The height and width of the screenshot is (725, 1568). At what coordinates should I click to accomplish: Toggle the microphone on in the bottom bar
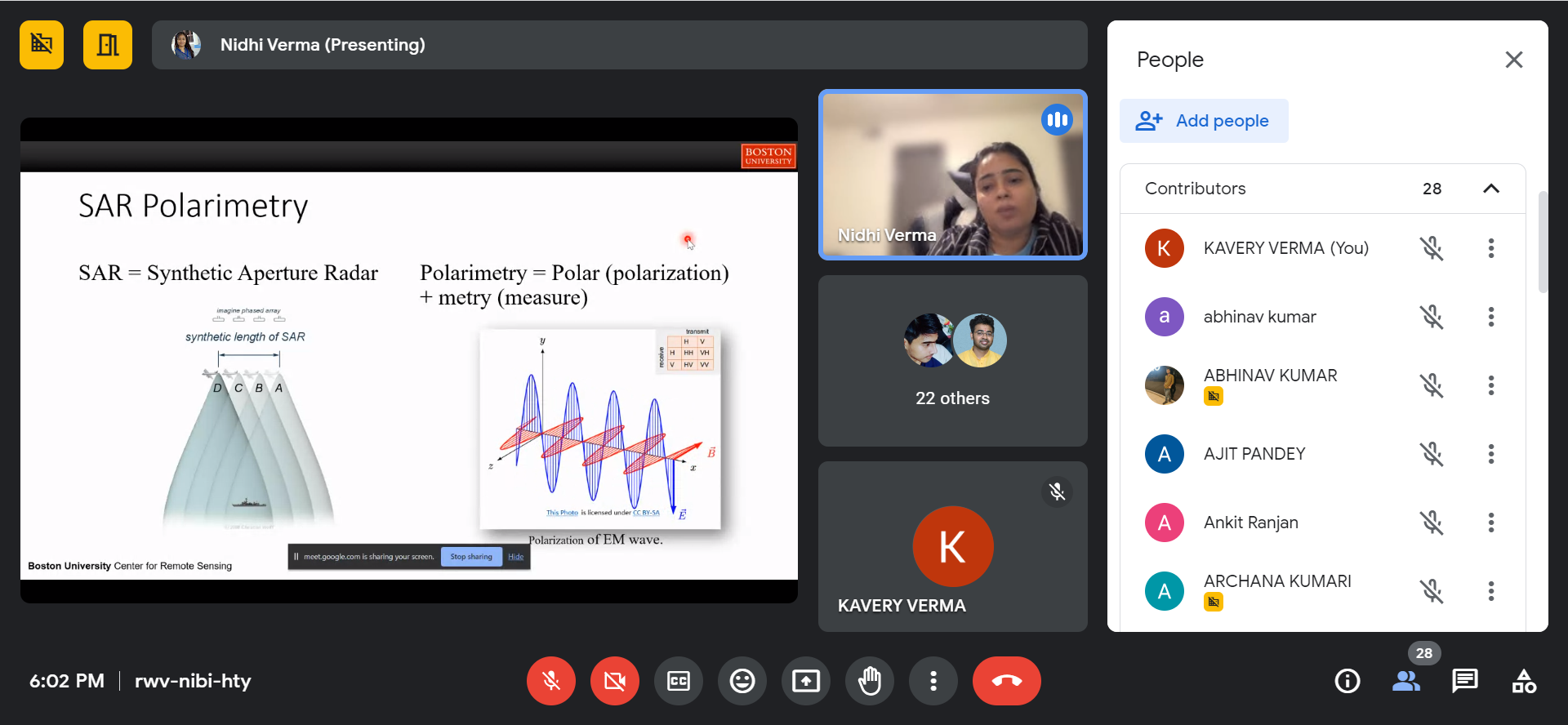coord(551,681)
